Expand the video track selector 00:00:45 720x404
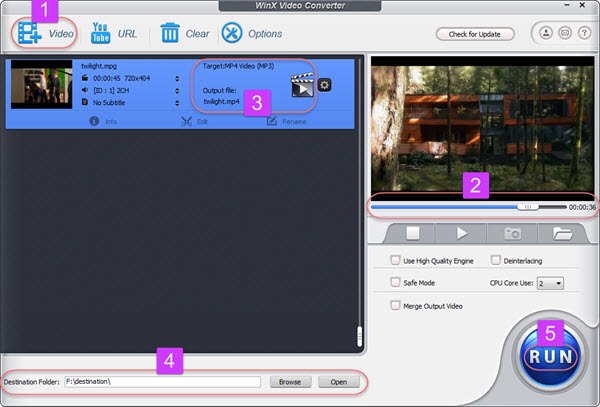Viewport: 600px width, 407px height. click(177, 78)
